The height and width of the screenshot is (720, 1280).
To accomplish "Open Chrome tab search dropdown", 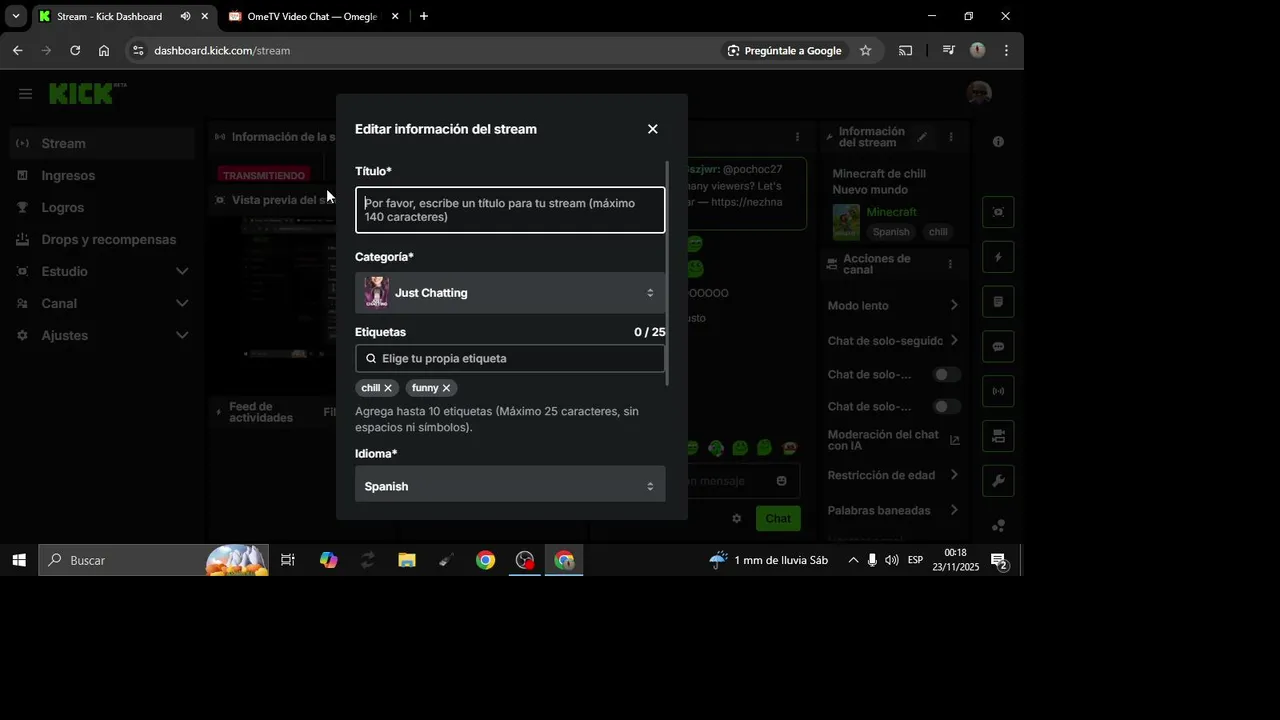I will 16,16.
